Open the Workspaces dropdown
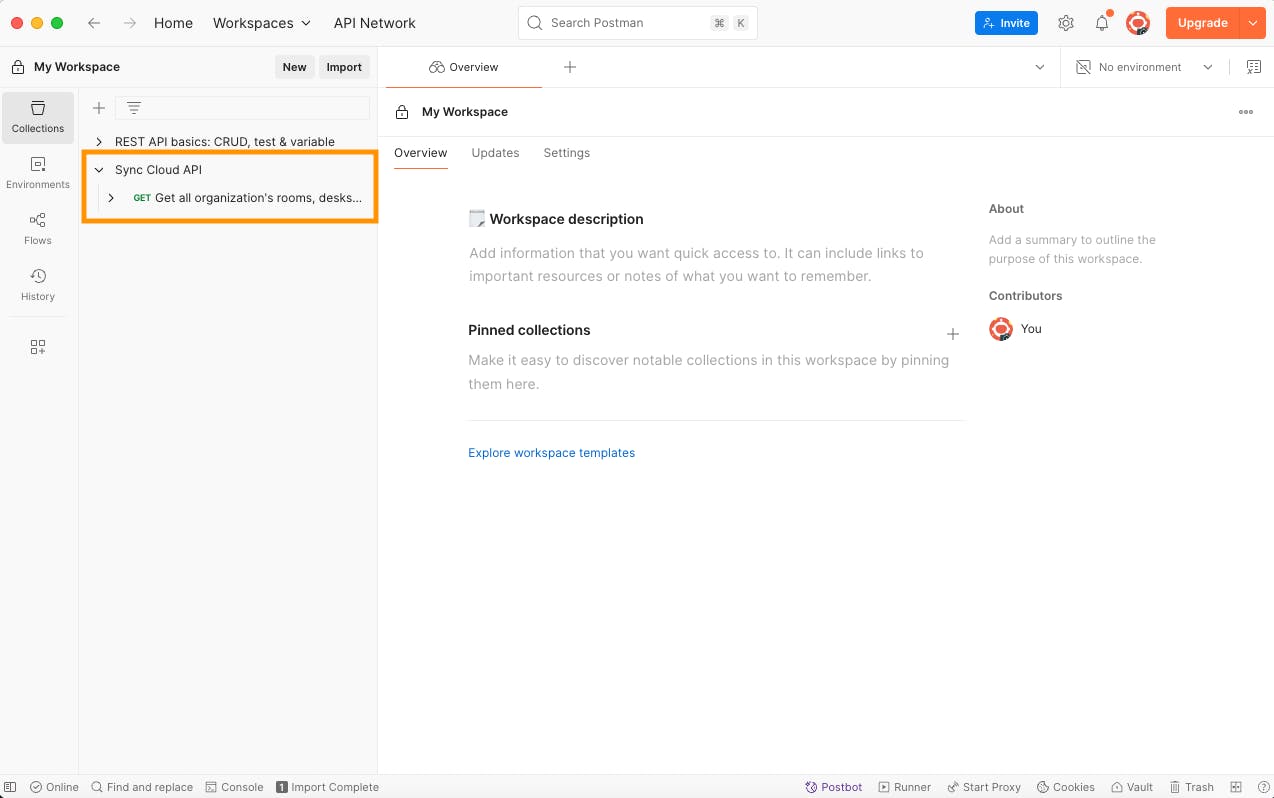The image size is (1274, 798). [x=262, y=23]
